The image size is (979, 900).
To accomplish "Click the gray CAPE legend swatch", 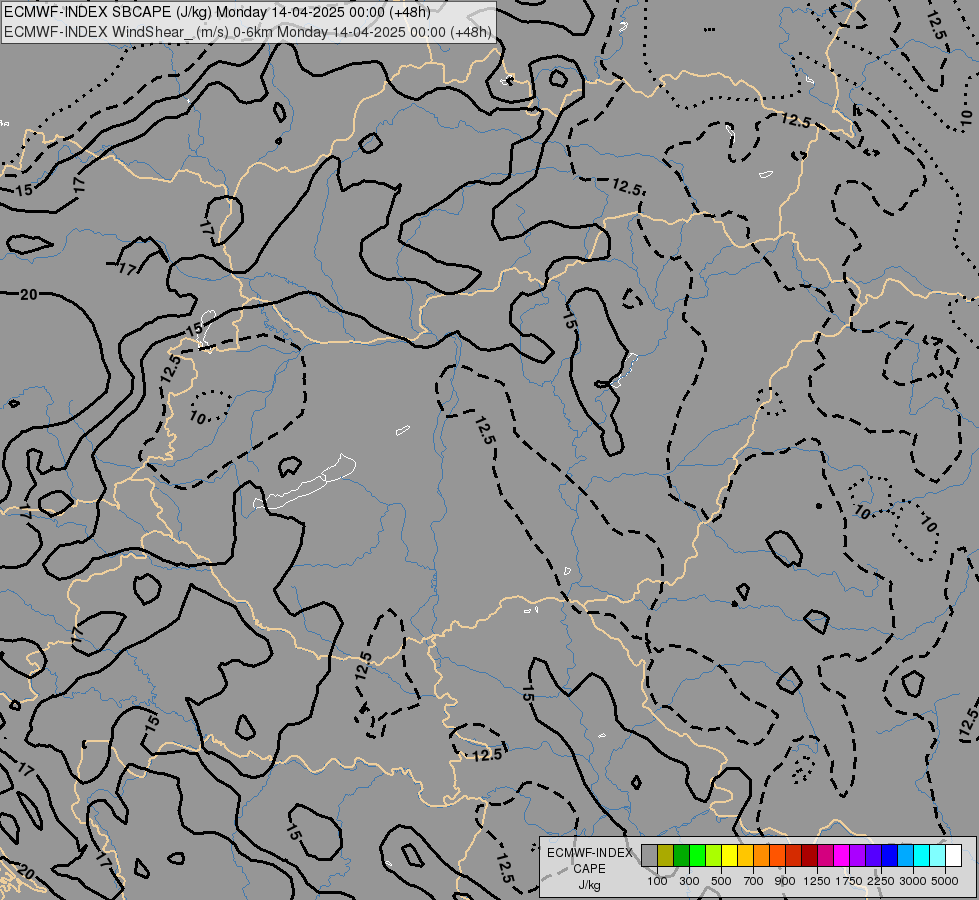I will click(x=649, y=855).
